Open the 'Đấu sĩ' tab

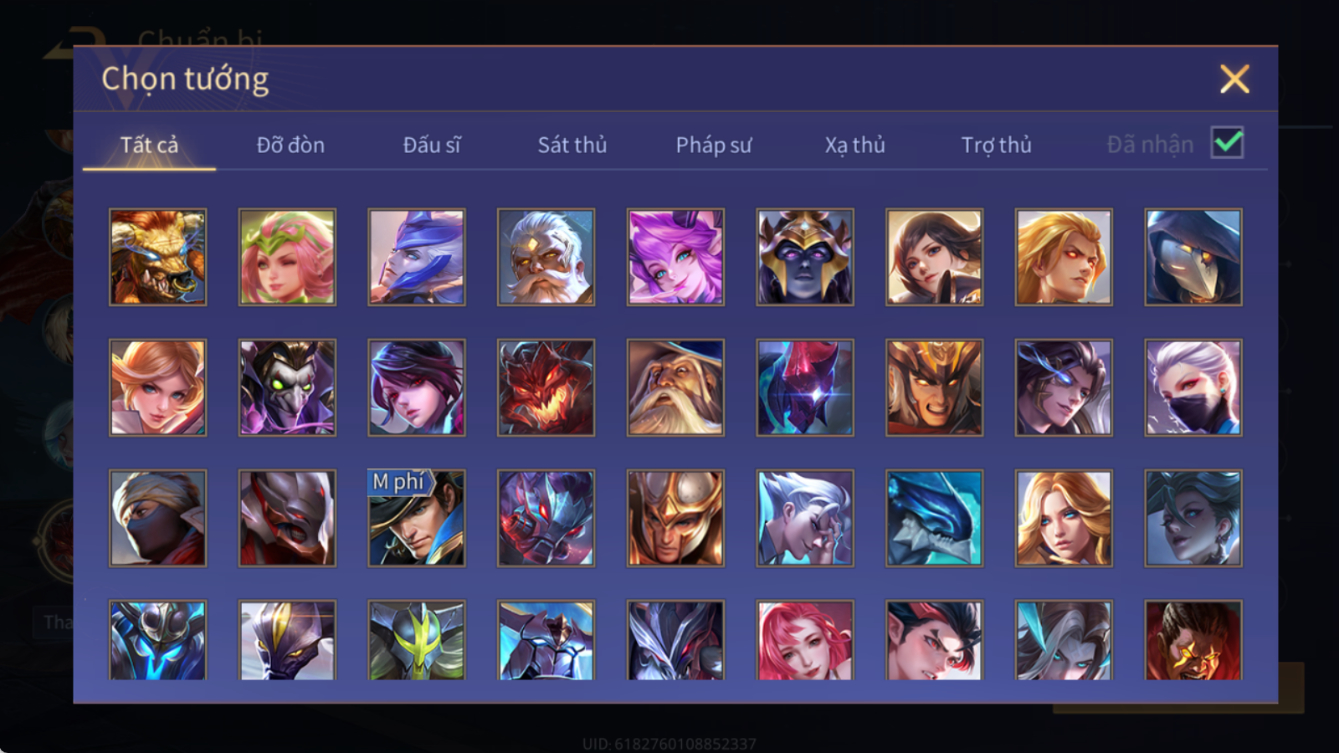(432, 145)
